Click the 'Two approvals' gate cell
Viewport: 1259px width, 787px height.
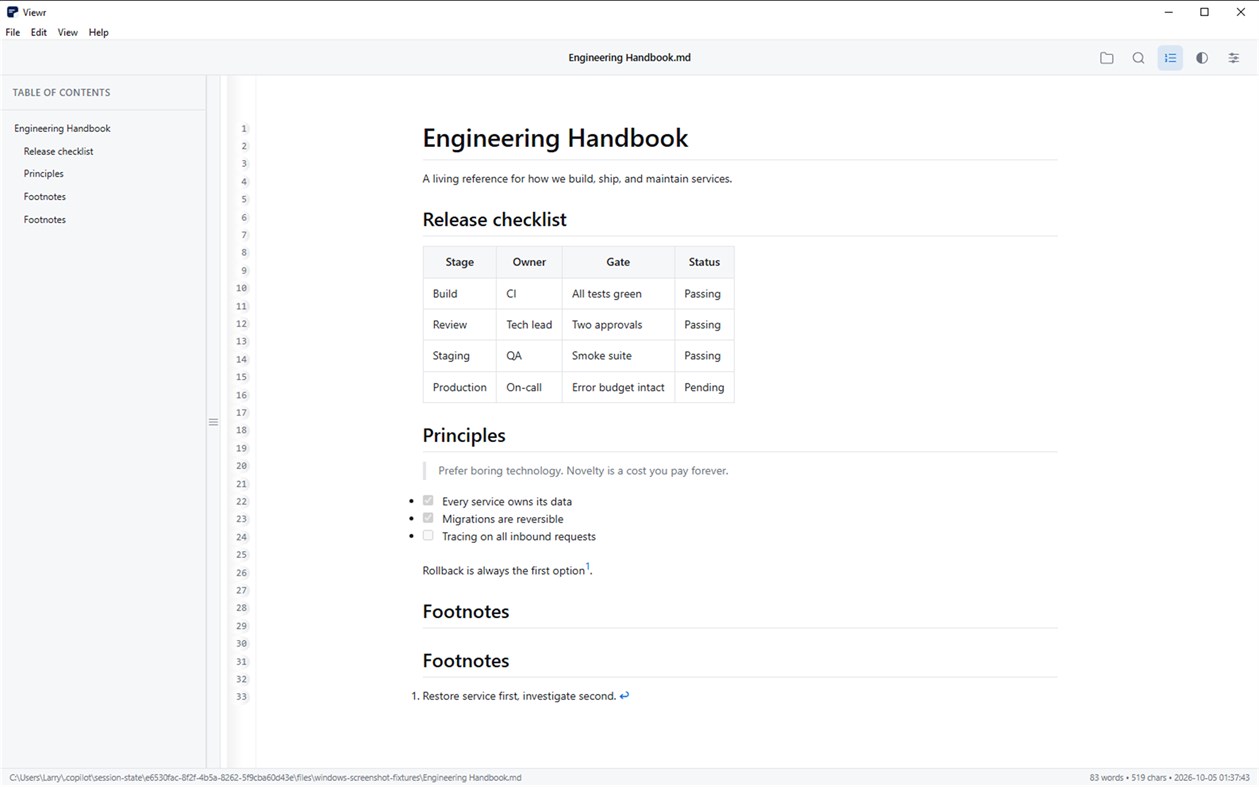[618, 325]
